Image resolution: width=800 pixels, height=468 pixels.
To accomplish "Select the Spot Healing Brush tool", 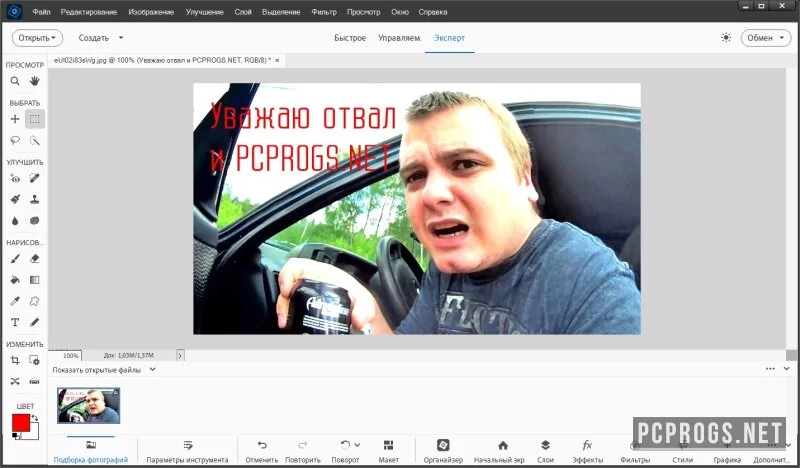I will (x=34, y=179).
